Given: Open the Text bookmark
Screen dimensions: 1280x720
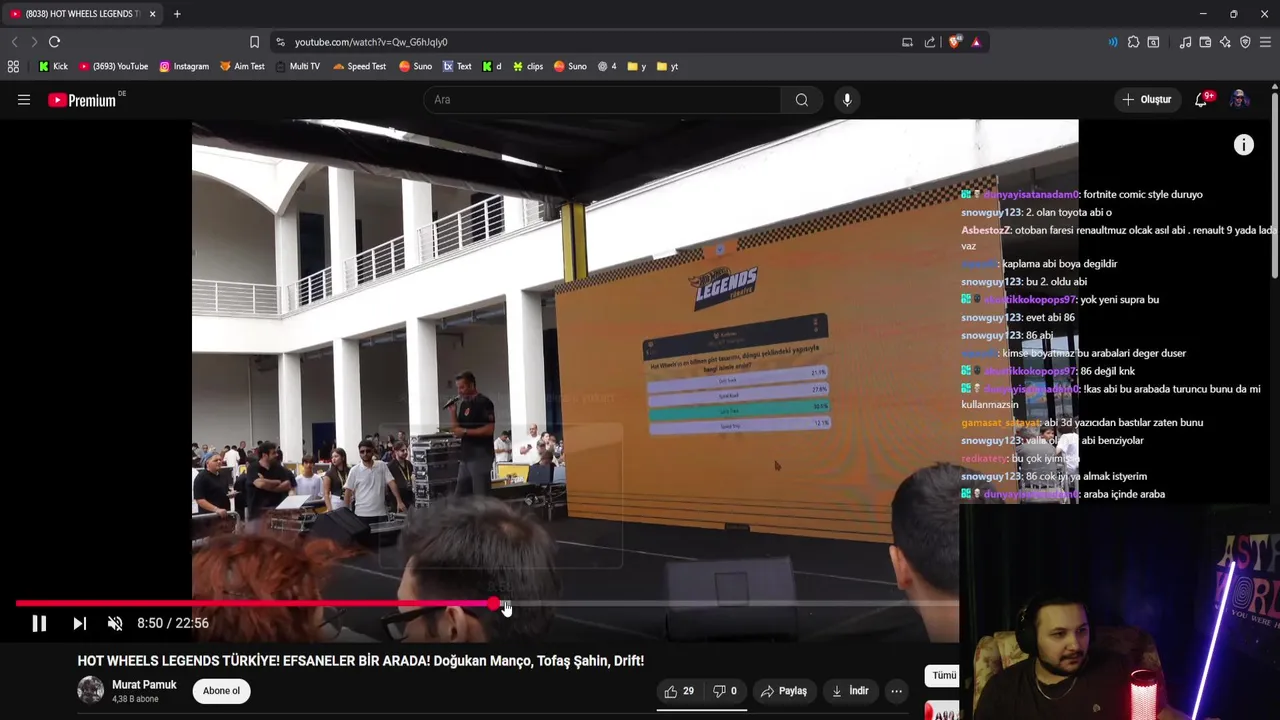Looking at the screenshot, I should click(457, 66).
